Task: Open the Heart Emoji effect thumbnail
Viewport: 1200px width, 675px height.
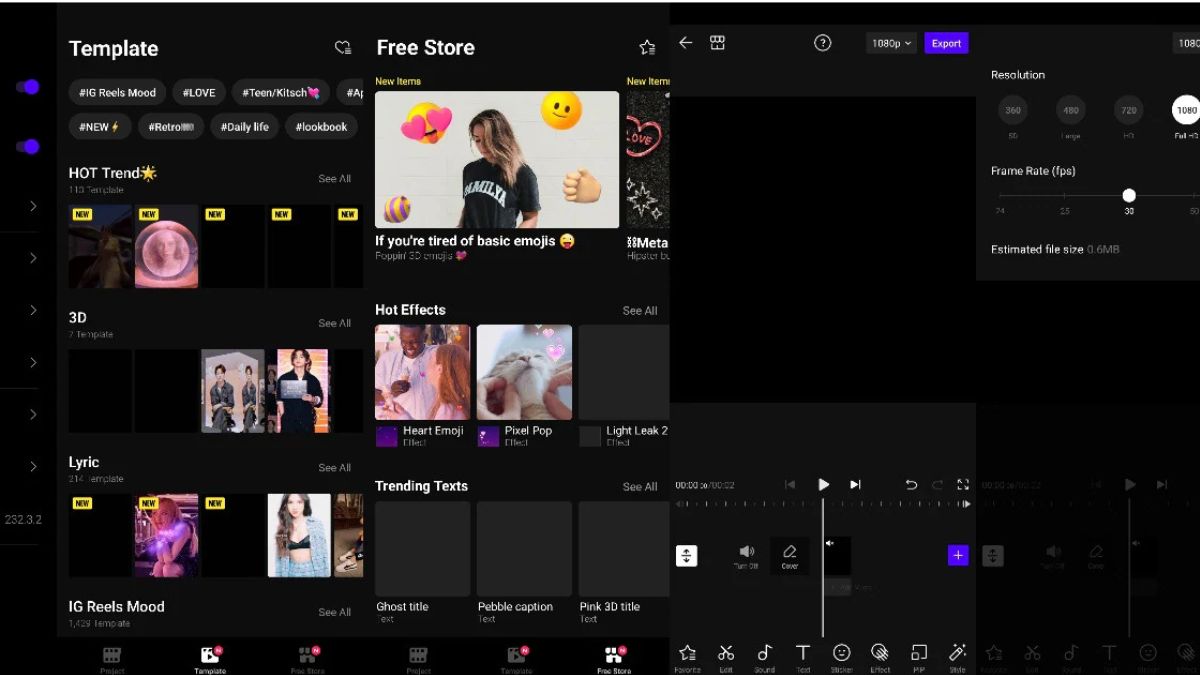Action: coord(422,372)
